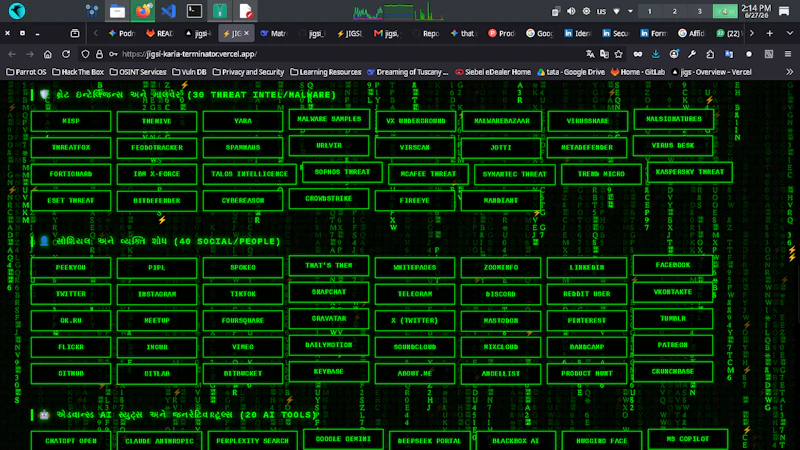
Task: Switch to the Affid Google tab
Action: (691, 33)
